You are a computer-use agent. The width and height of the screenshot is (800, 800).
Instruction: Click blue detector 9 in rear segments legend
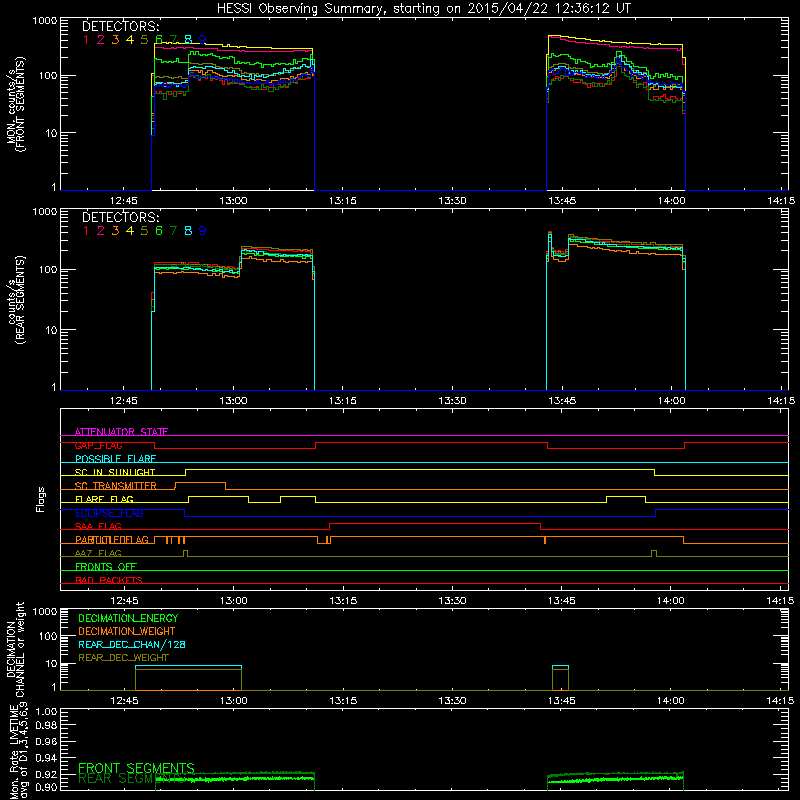[203, 231]
